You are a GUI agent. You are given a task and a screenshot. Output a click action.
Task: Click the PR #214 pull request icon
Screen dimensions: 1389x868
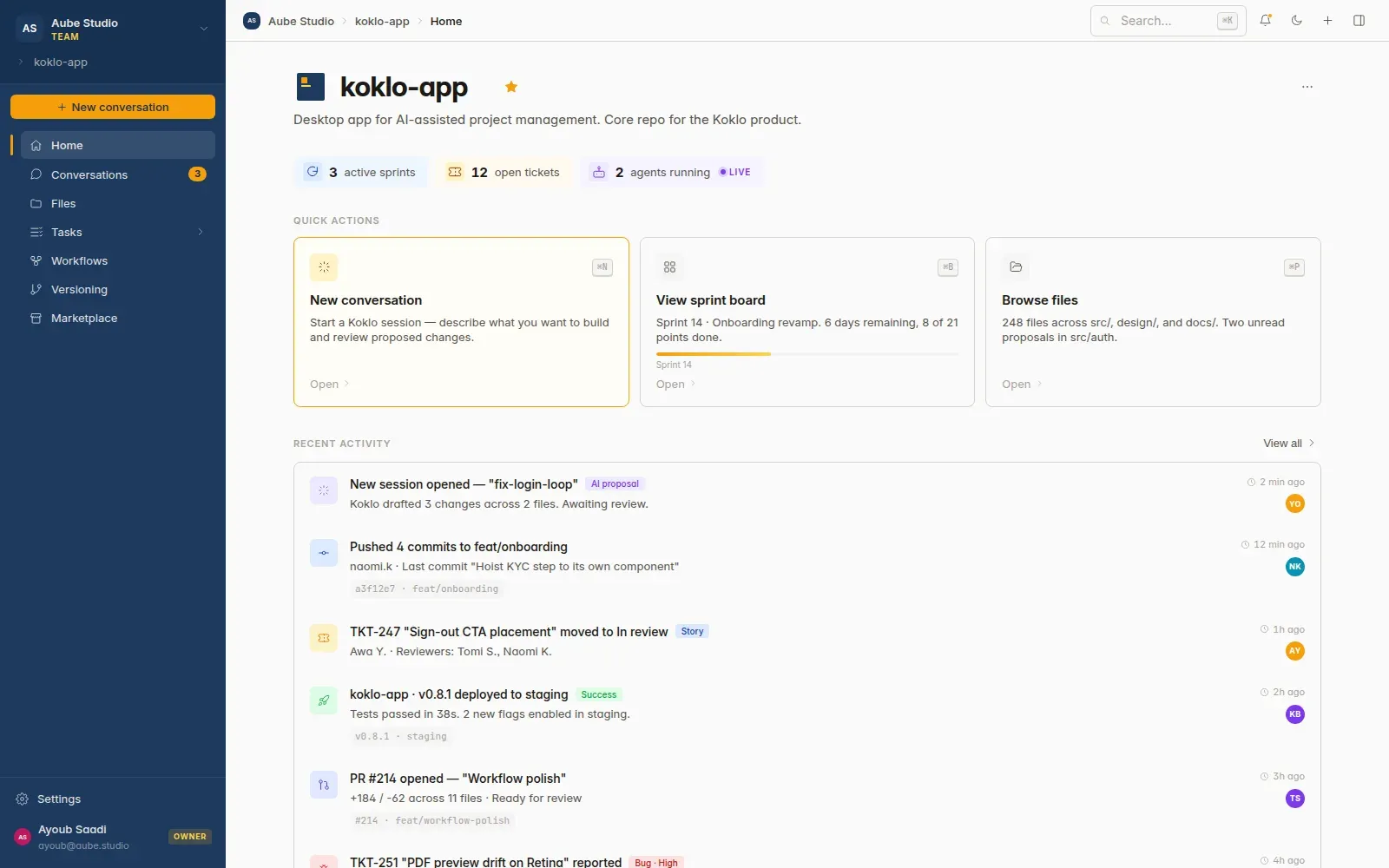324,786
